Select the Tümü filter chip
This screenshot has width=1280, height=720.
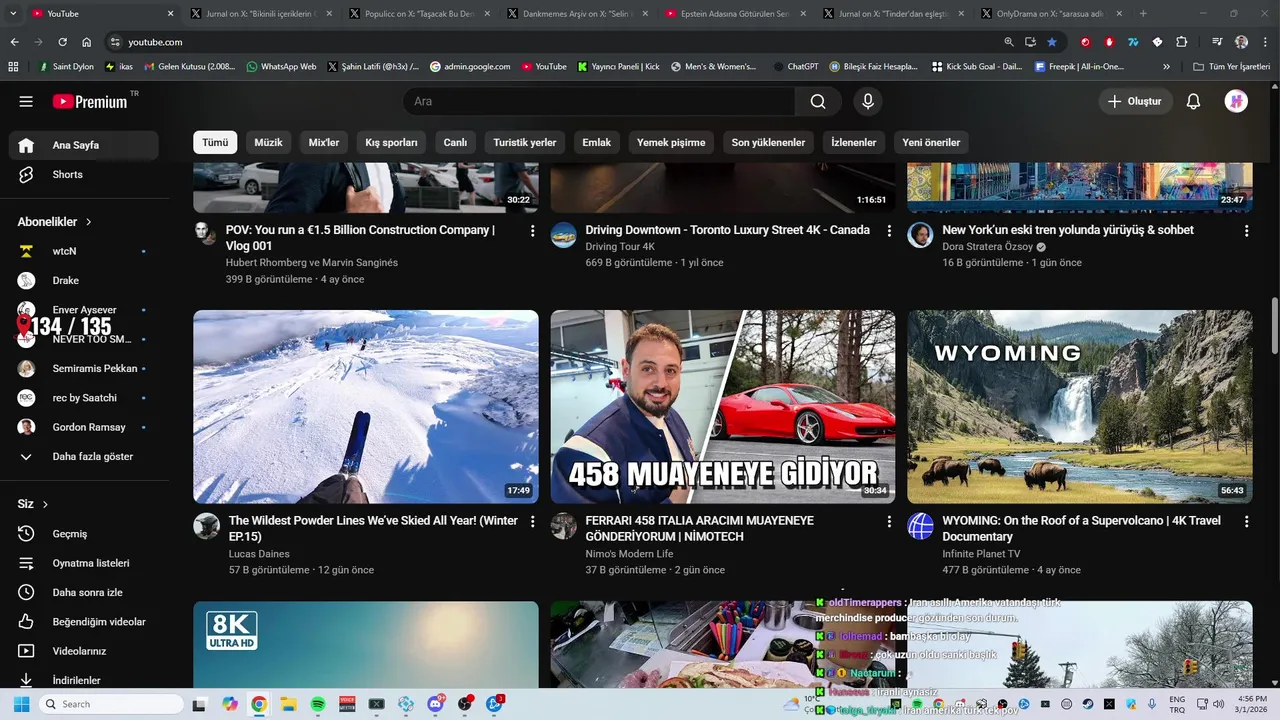pos(215,142)
